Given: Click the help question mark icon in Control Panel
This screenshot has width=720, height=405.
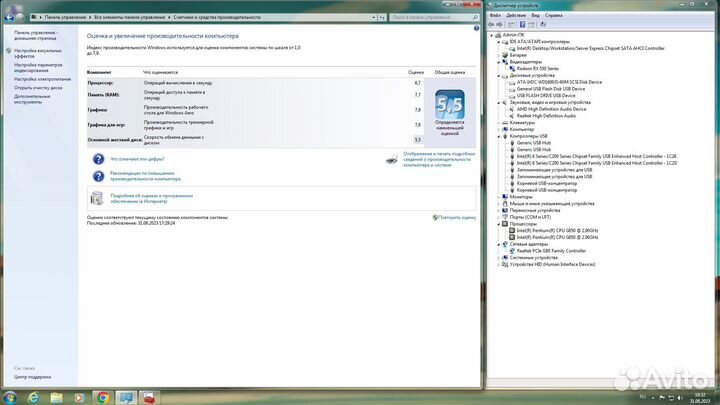Looking at the screenshot, I should pyautogui.click(x=476, y=28).
